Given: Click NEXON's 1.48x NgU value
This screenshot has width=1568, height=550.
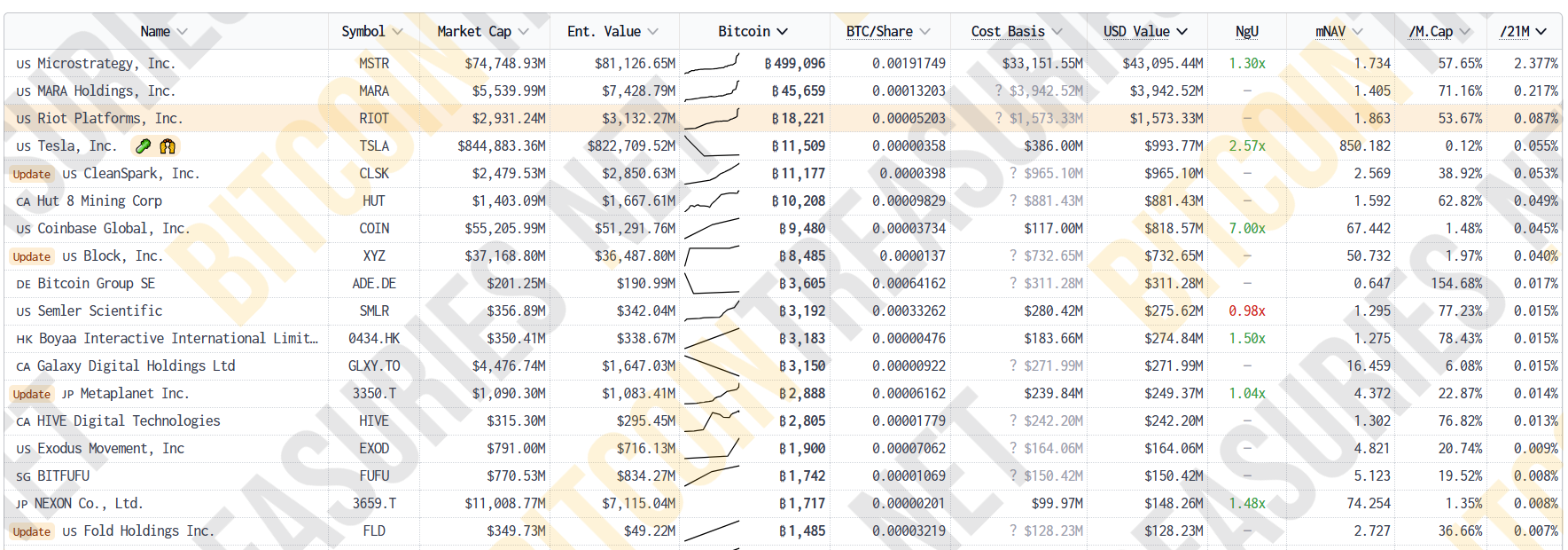Looking at the screenshot, I should [x=1247, y=503].
